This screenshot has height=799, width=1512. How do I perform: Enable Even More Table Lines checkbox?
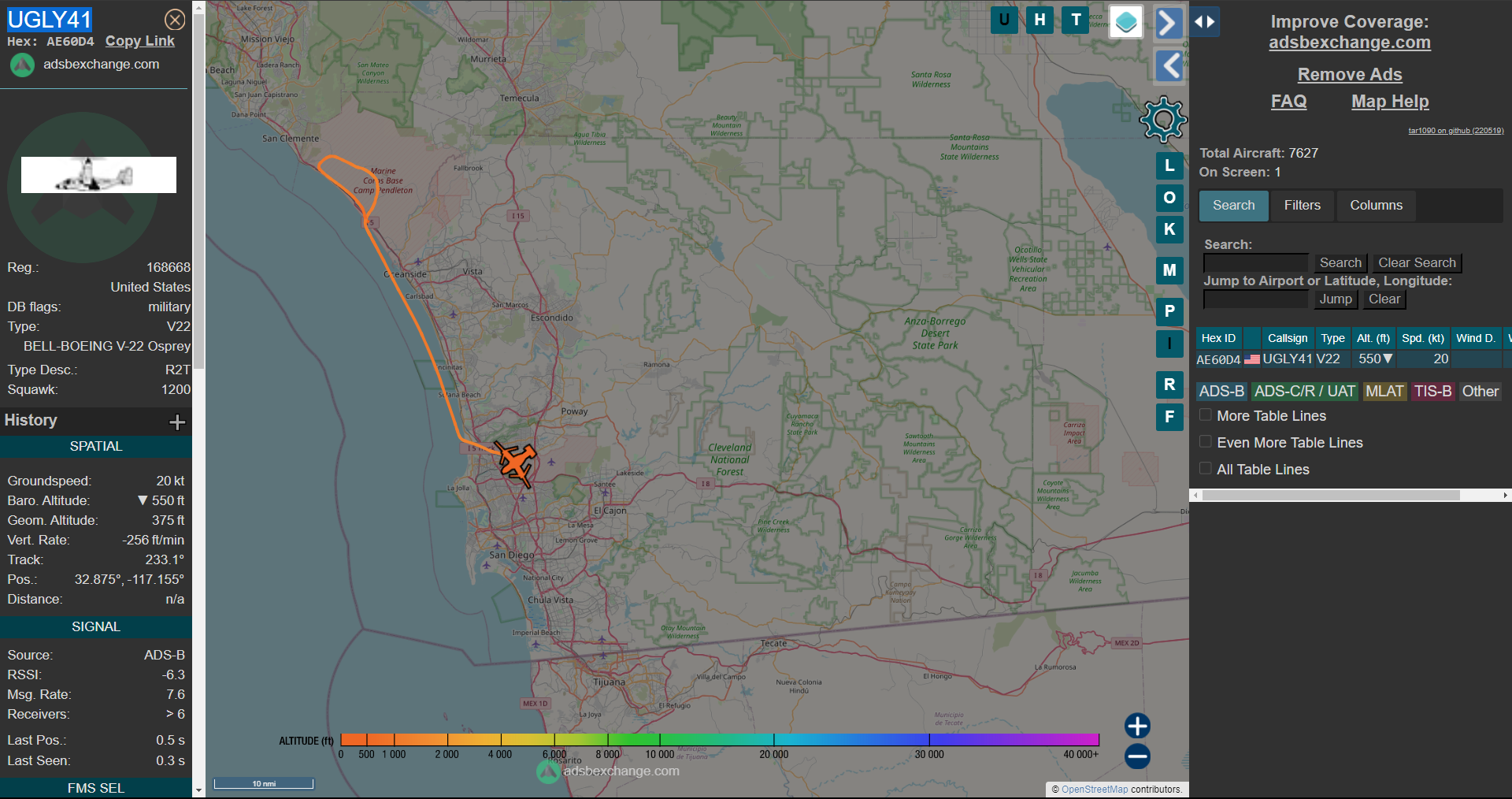click(1206, 442)
